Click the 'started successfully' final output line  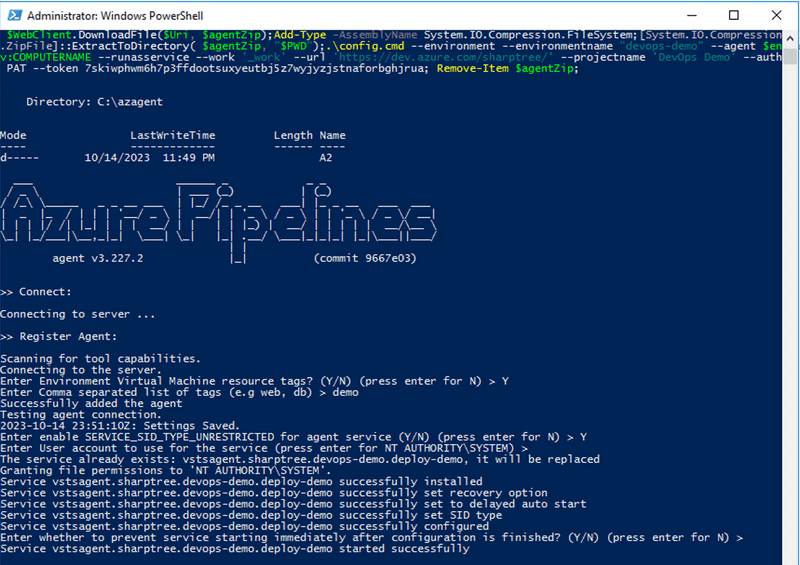click(x=235, y=548)
